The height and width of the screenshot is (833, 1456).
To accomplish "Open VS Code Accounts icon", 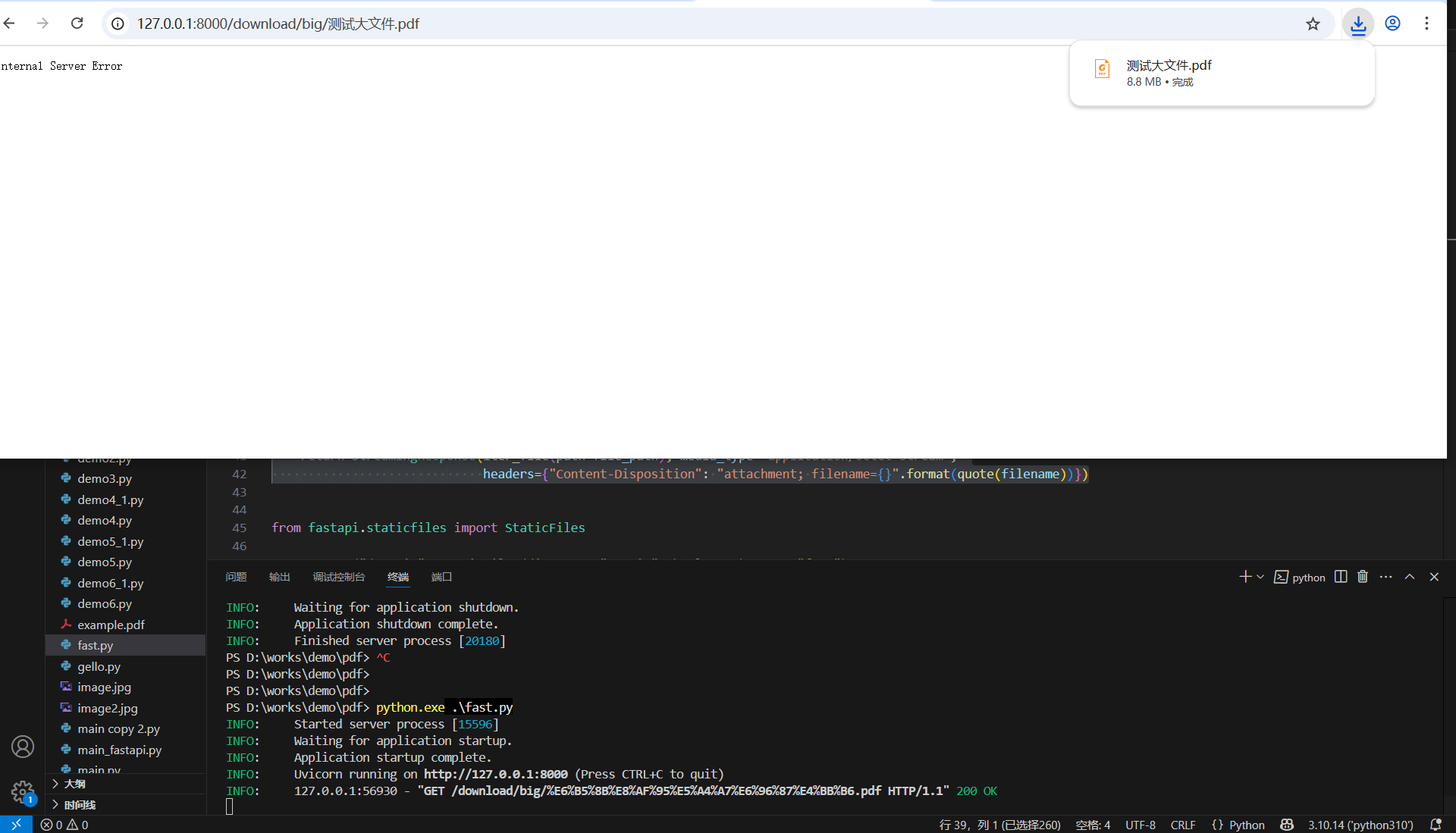I will tap(23, 747).
